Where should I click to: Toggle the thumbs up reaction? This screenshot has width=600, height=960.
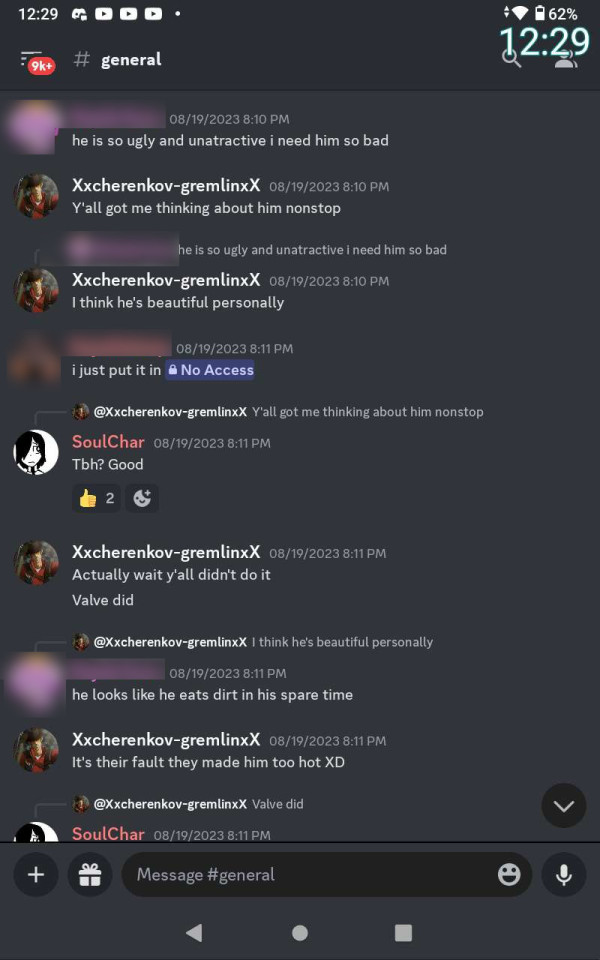[96, 498]
